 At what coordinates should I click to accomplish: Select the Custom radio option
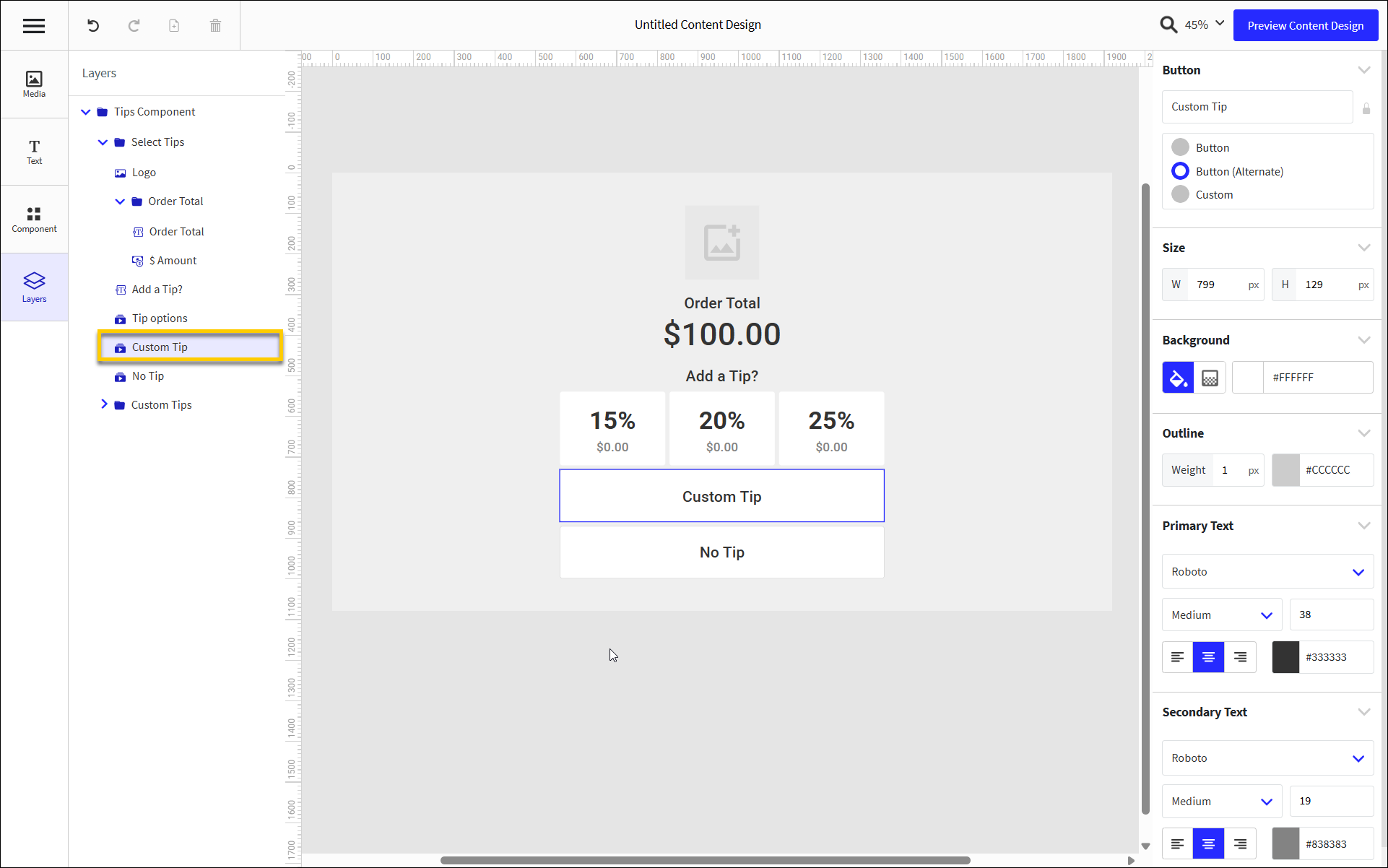(x=1180, y=194)
